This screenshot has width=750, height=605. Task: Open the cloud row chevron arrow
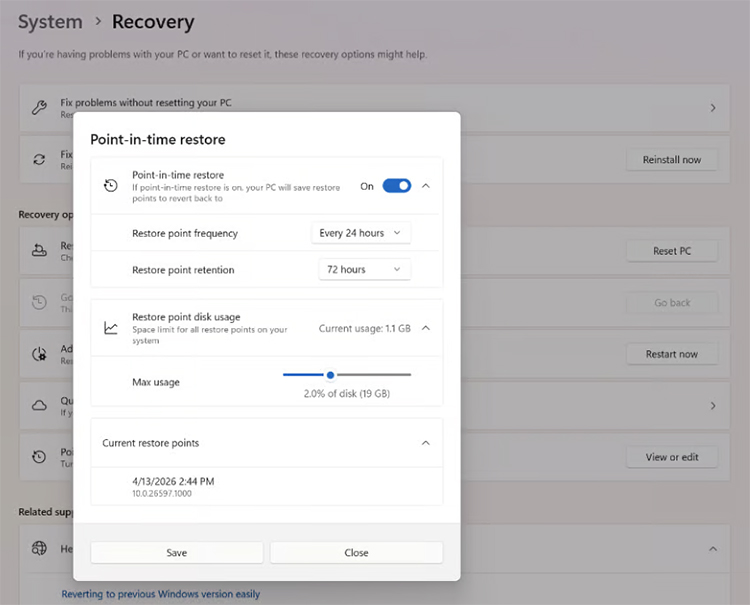pos(713,406)
